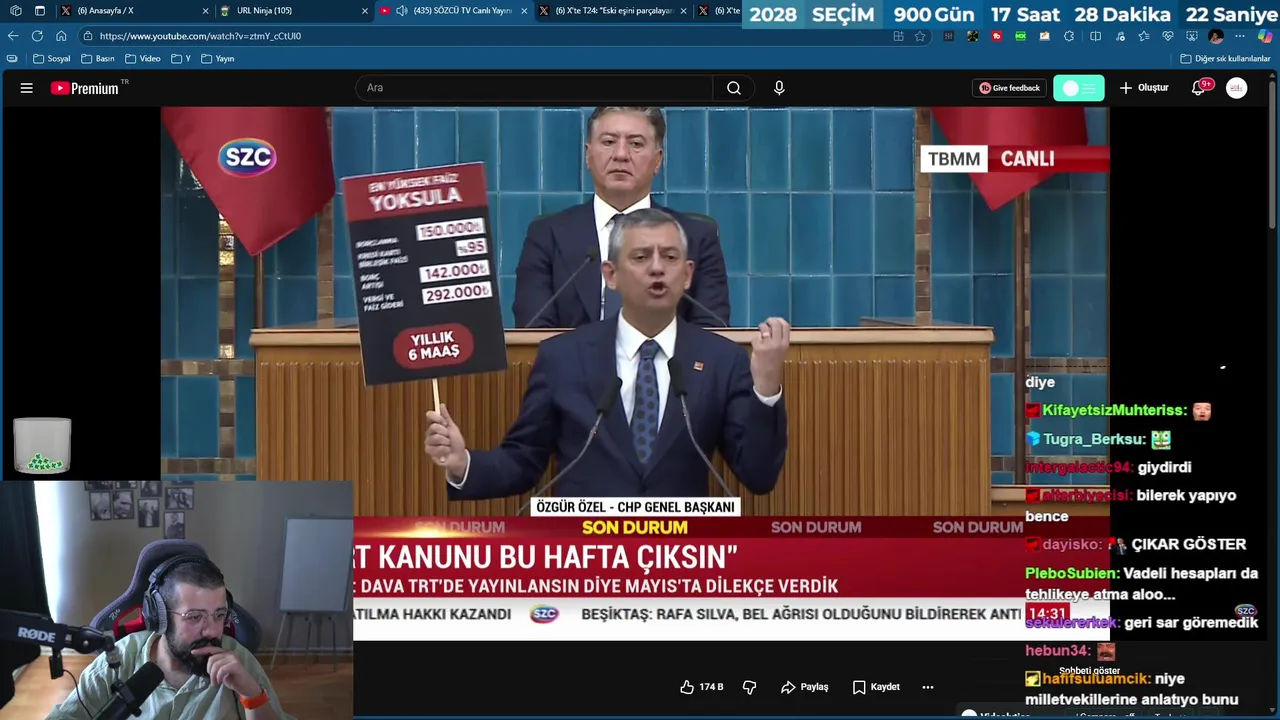Click the green MOX extension icon
Screen dimensions: 1280x720
coord(1020,36)
